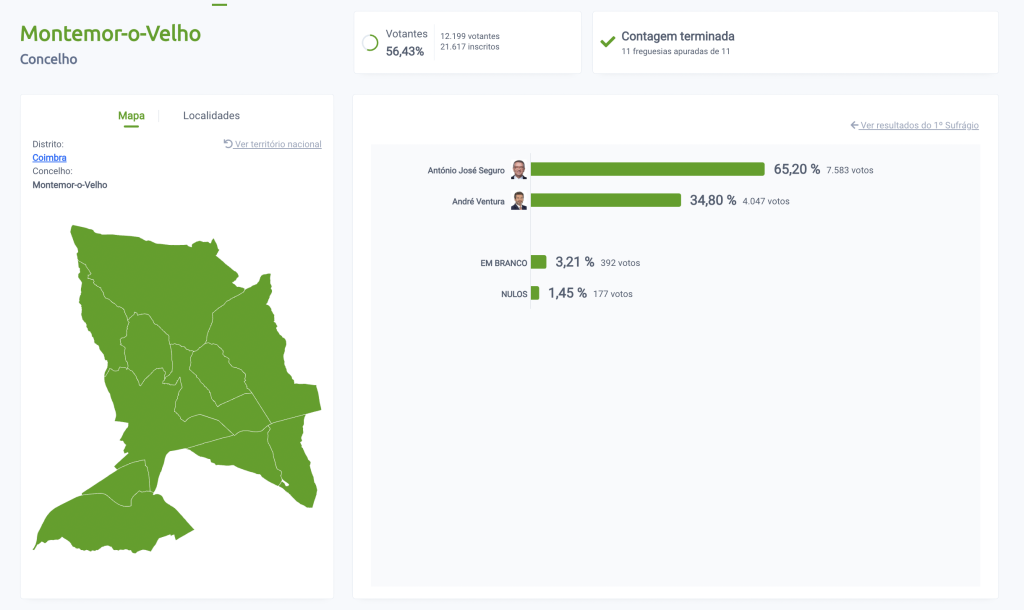Click the André Ventura candidate name
Viewport: 1024px width, 610px height.
[x=478, y=201]
